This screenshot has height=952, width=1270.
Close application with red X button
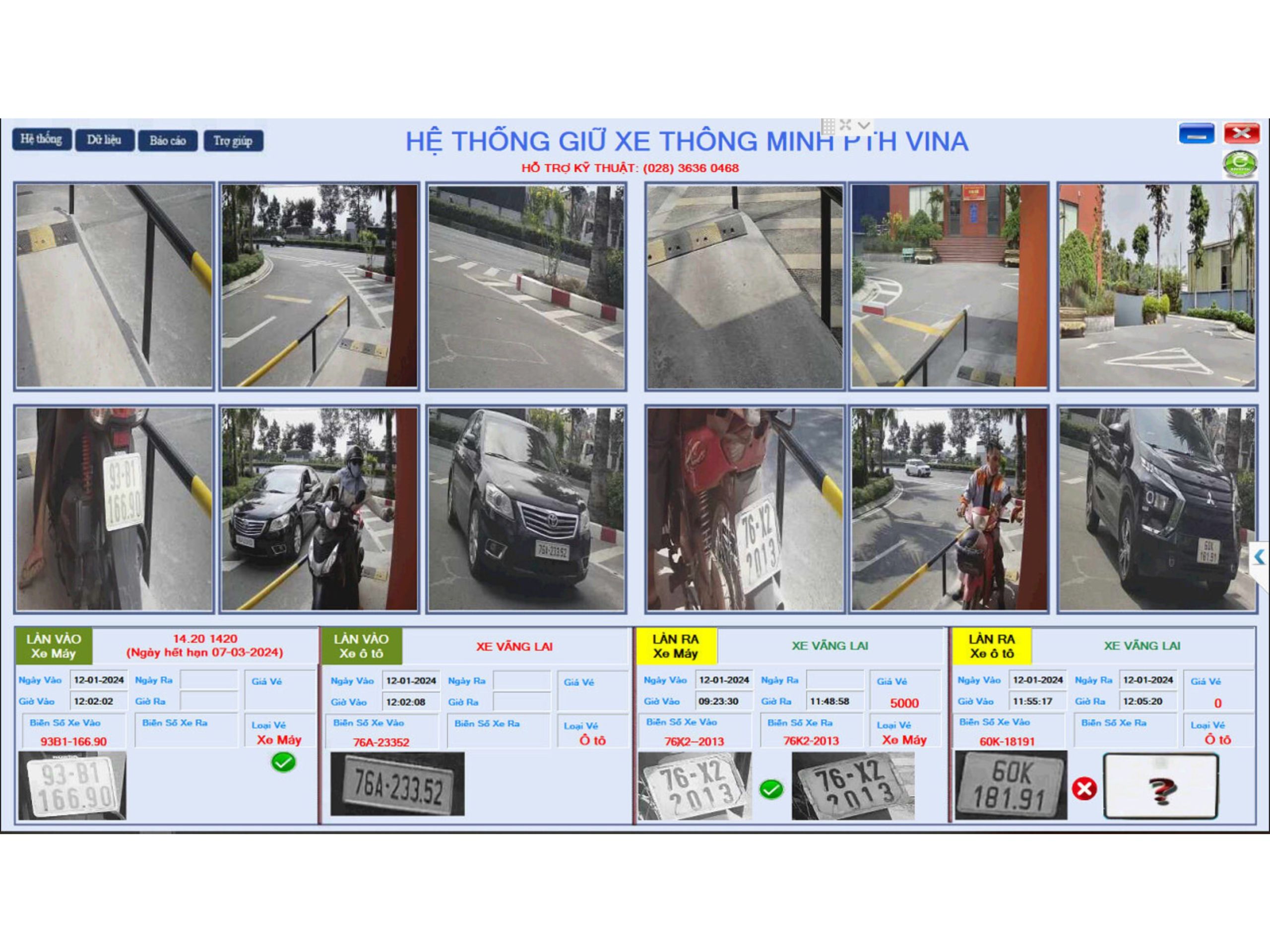pos(1241,134)
